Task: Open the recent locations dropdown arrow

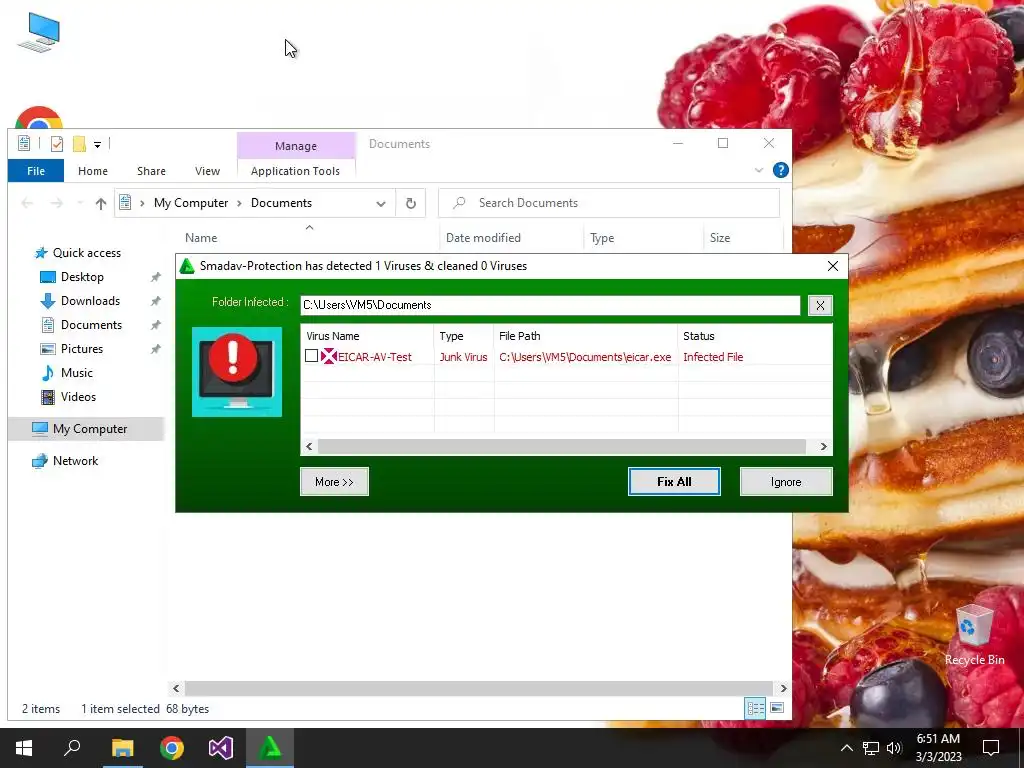Action: coord(80,203)
